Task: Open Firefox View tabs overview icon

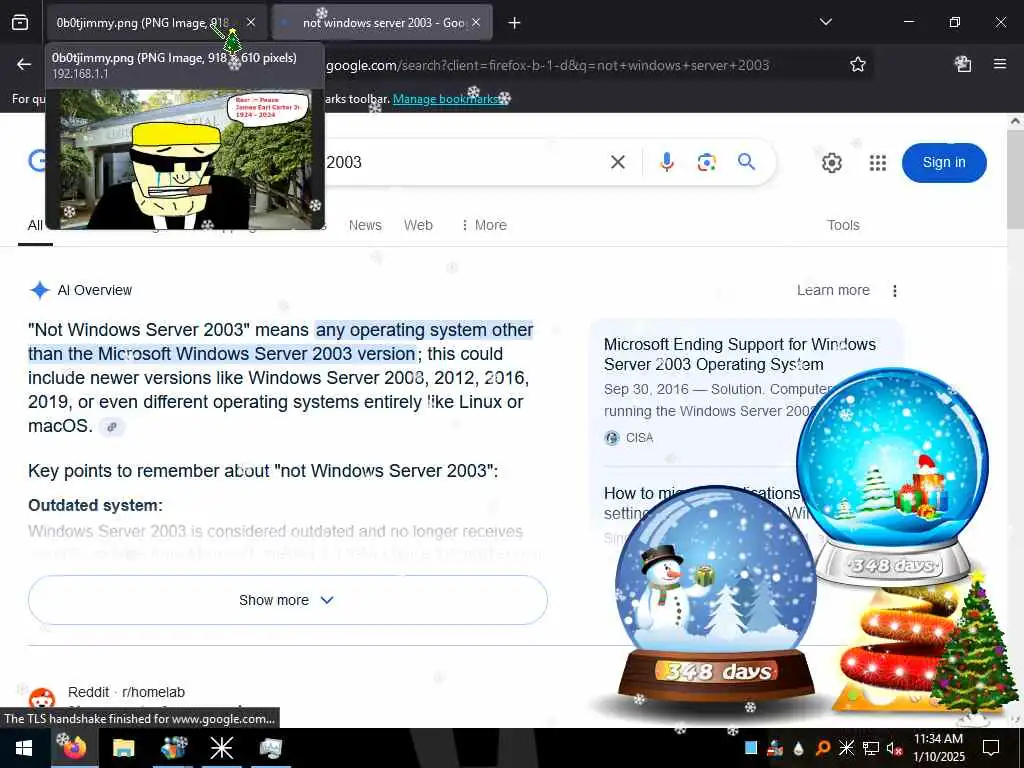Action: click(20, 23)
